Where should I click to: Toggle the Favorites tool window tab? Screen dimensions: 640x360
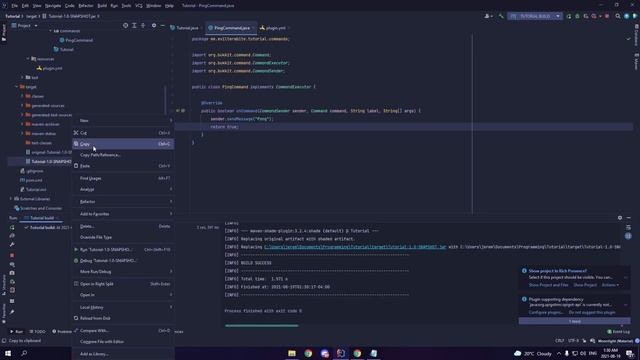click(x=4, y=313)
